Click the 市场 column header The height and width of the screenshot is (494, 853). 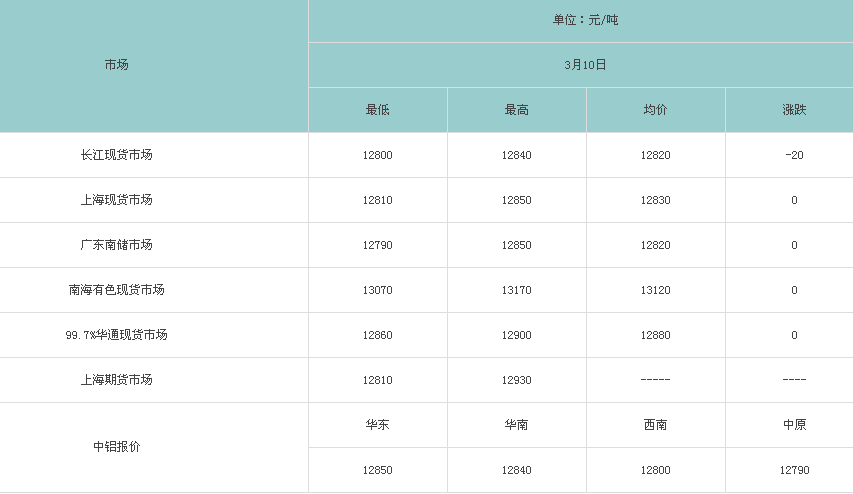(116, 65)
